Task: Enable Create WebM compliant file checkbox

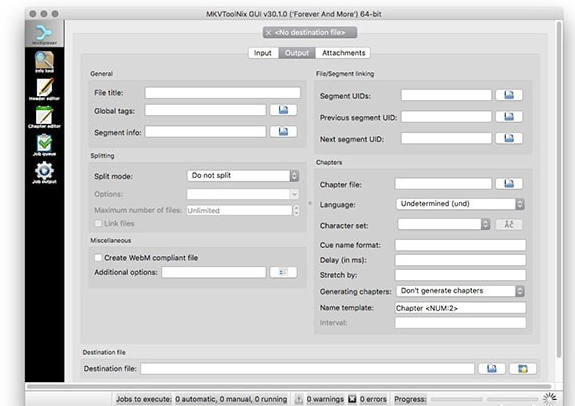Action: tap(98, 258)
